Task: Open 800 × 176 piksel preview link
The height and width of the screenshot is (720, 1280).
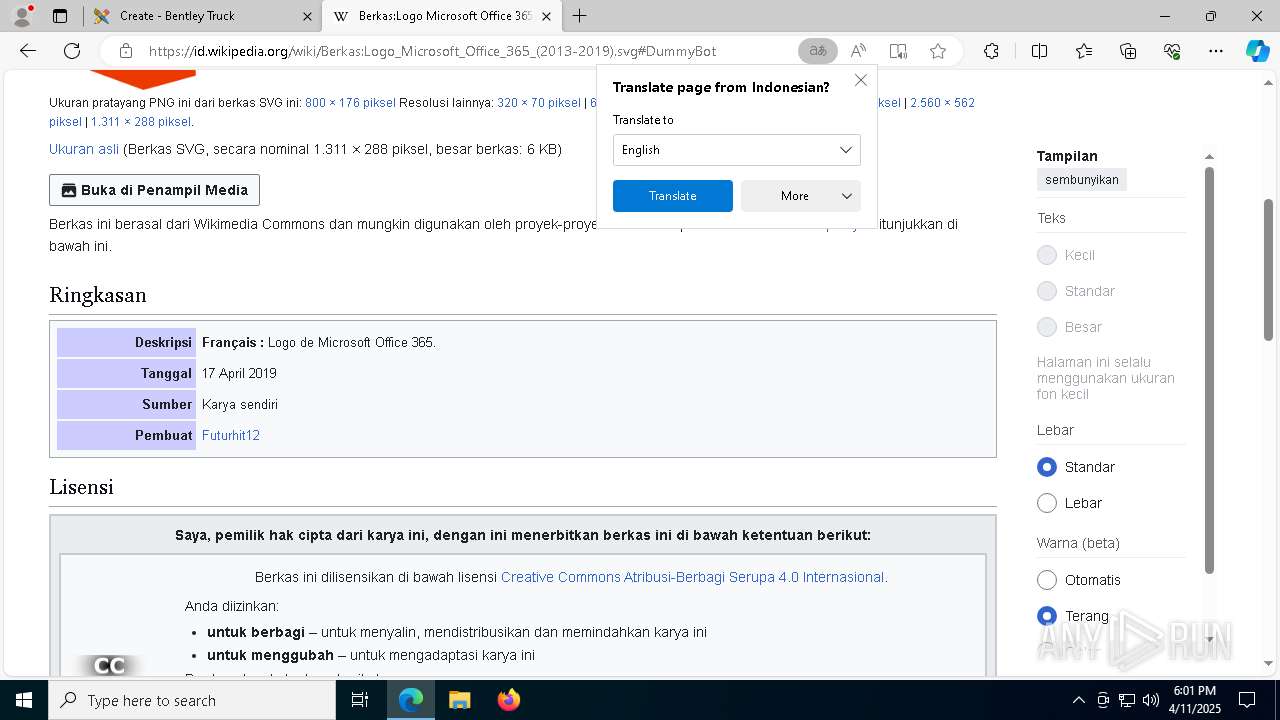Action: coord(350,103)
